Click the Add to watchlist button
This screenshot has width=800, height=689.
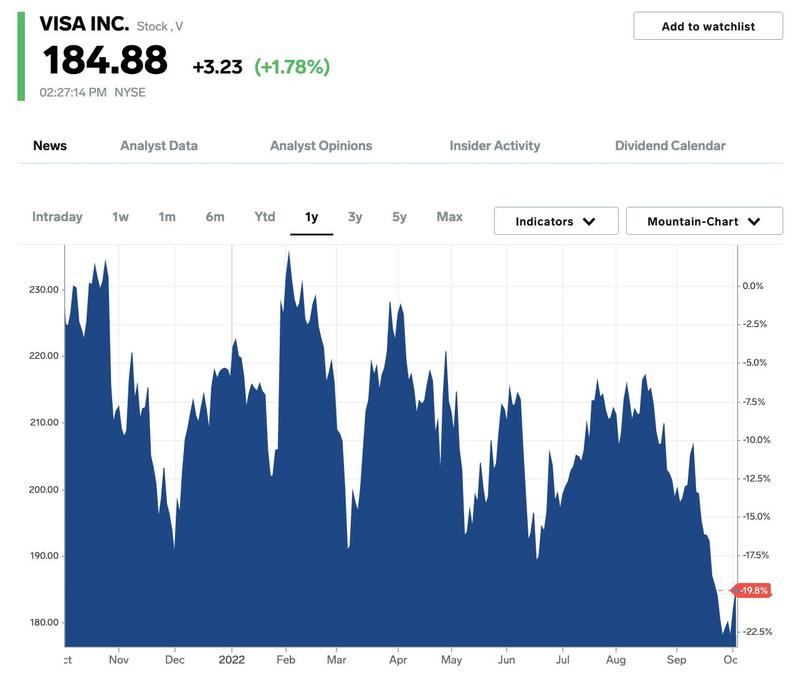pos(708,26)
